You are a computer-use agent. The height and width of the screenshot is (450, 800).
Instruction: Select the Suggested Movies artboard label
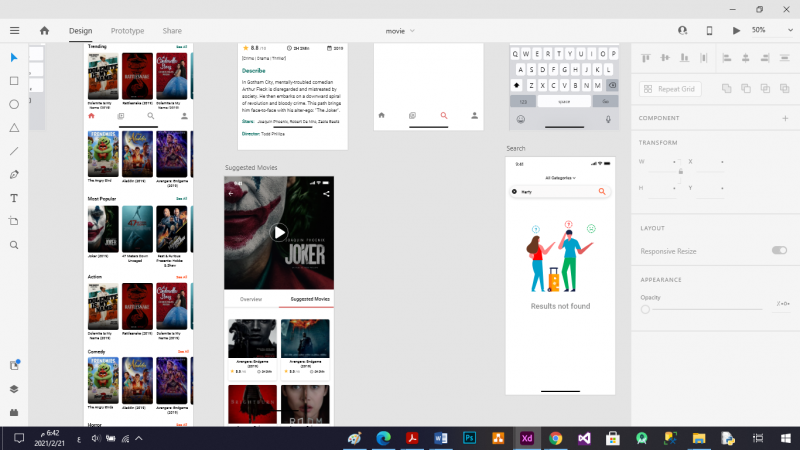[251, 167]
